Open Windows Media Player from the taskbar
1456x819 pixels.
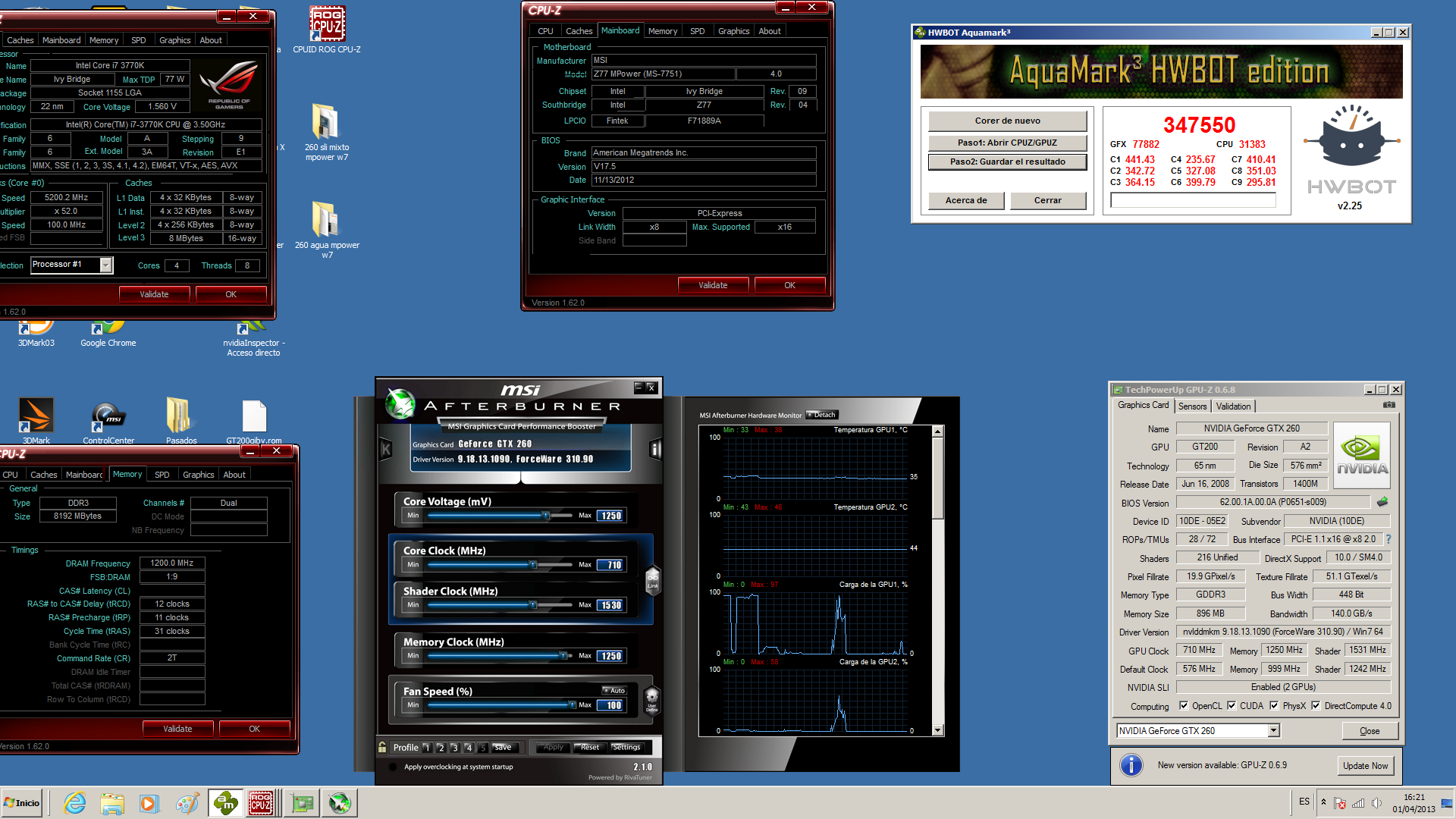149,803
